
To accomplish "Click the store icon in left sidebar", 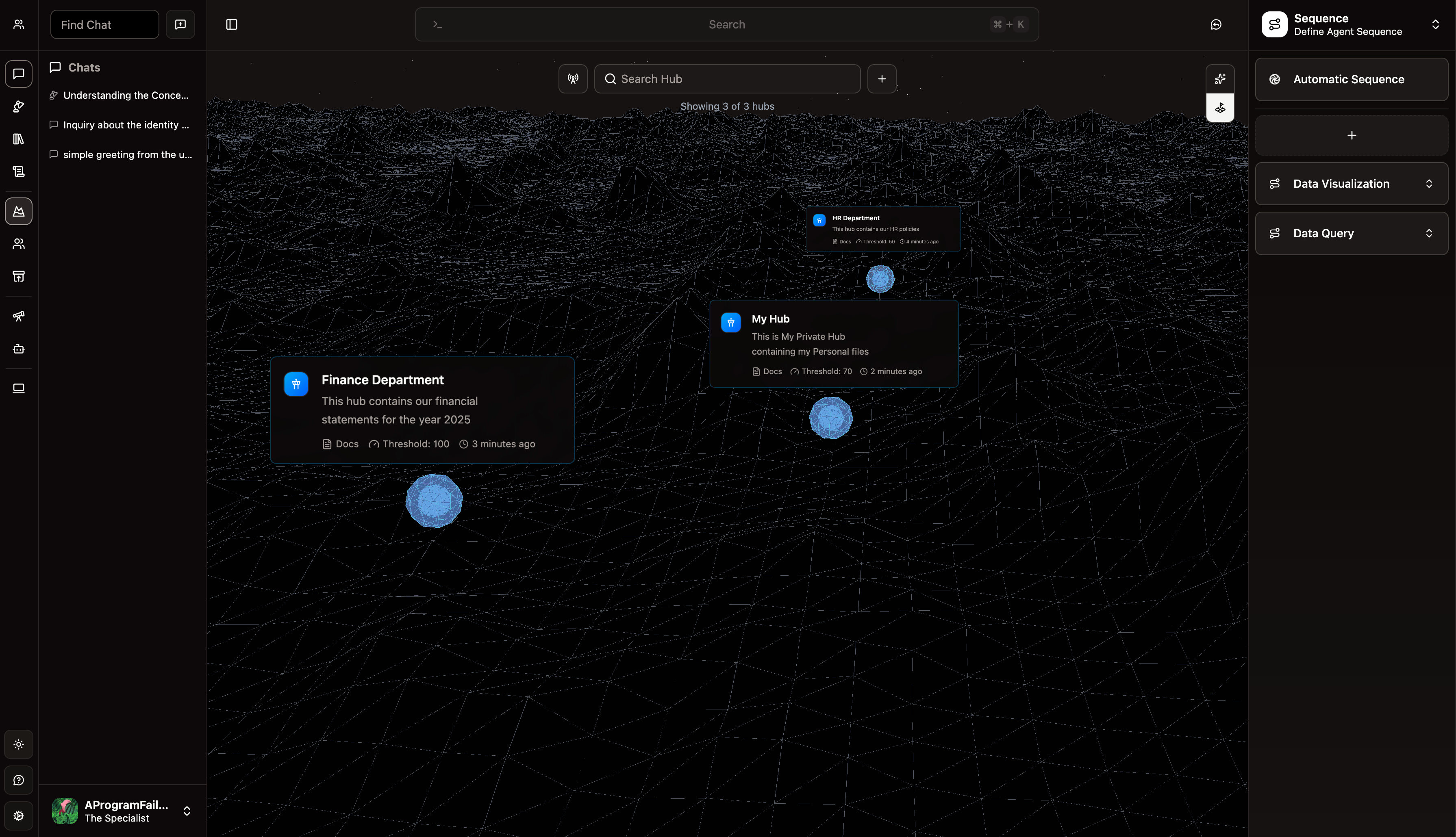I will click(18, 277).
